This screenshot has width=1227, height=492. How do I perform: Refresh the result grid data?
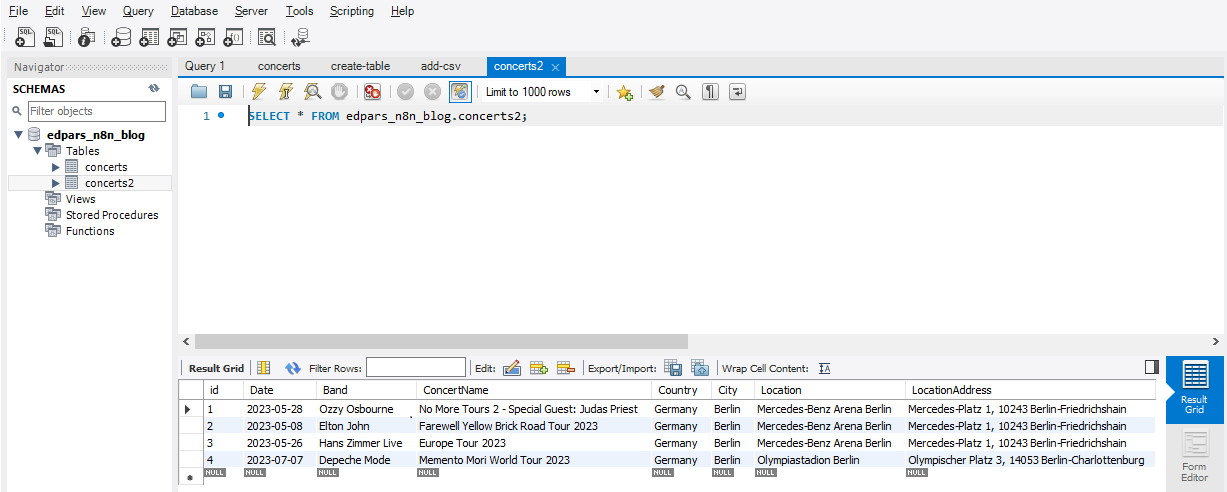click(293, 368)
